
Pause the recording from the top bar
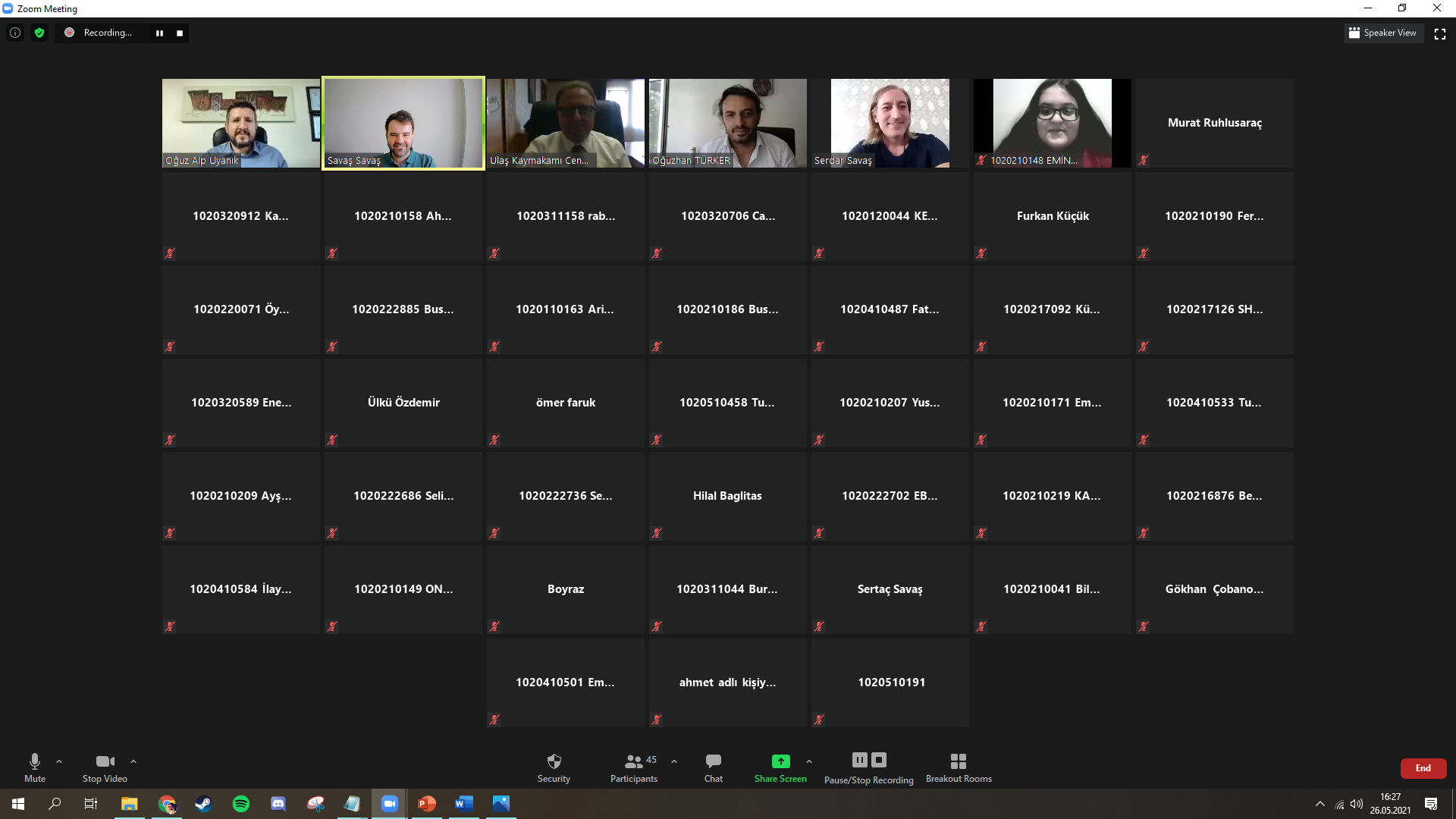coord(159,33)
